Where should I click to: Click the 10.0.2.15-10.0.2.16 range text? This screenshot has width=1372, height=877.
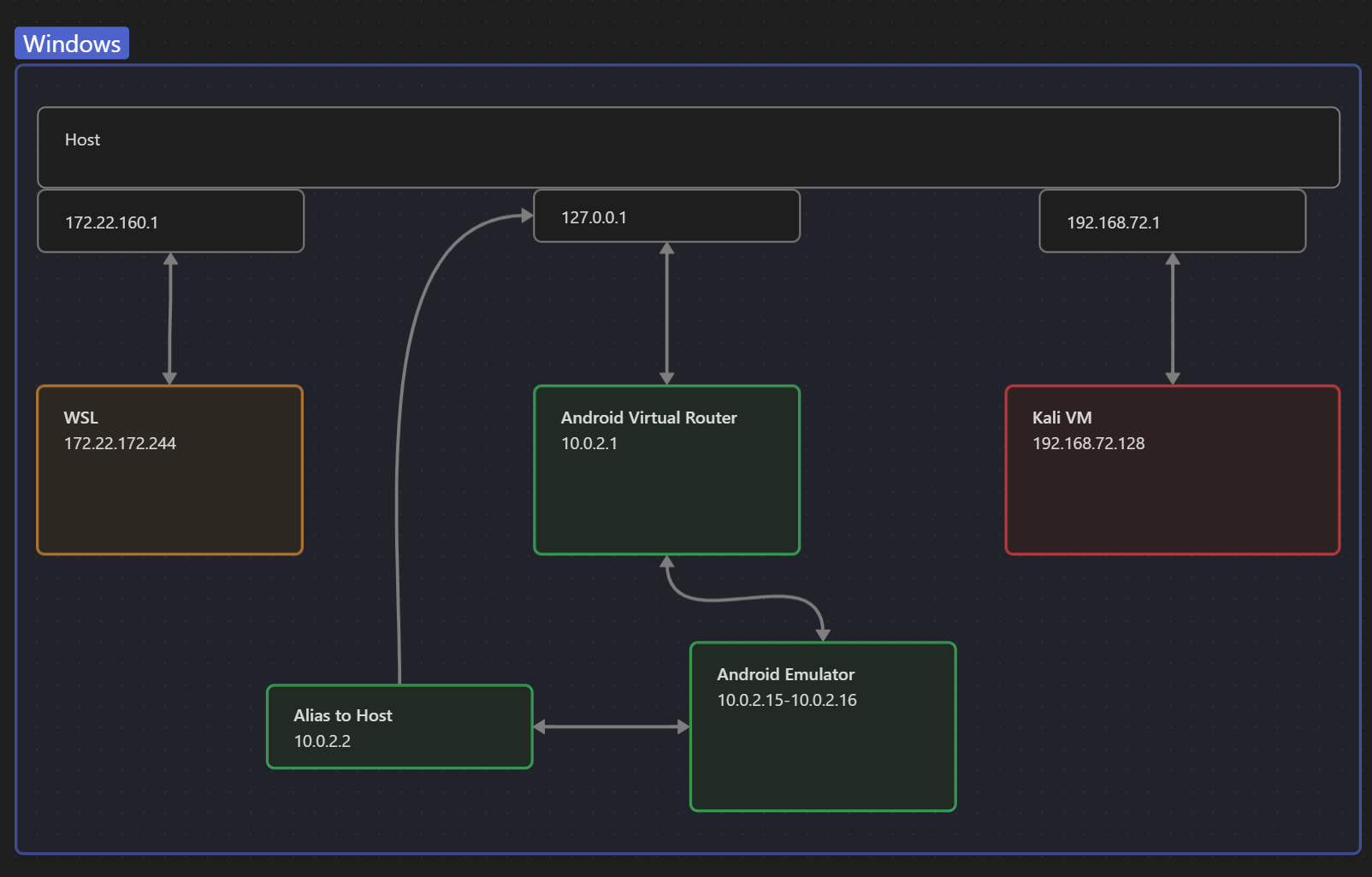(786, 700)
